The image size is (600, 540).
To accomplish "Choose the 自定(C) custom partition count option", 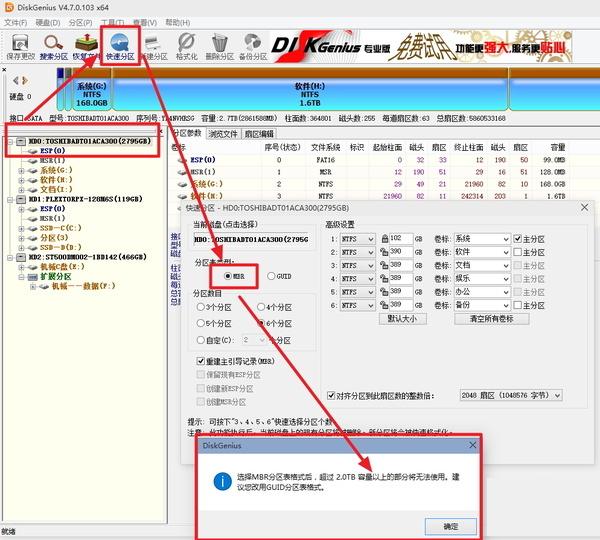I will (214, 340).
